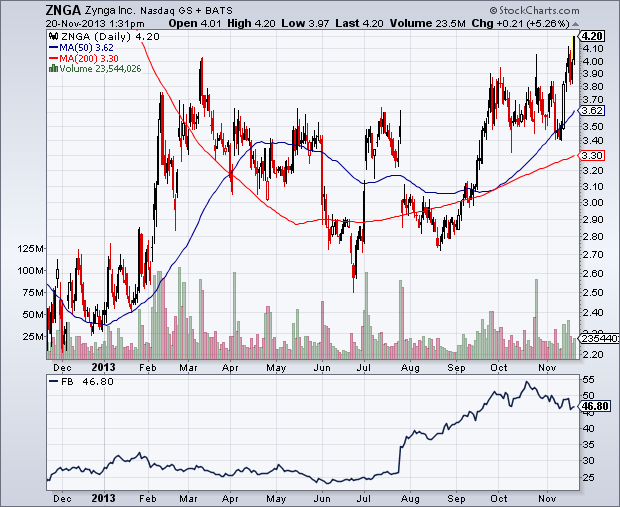Click the blue-outlined 3.62 axis tag
Viewport: 620px width, 507px height.
(592, 111)
